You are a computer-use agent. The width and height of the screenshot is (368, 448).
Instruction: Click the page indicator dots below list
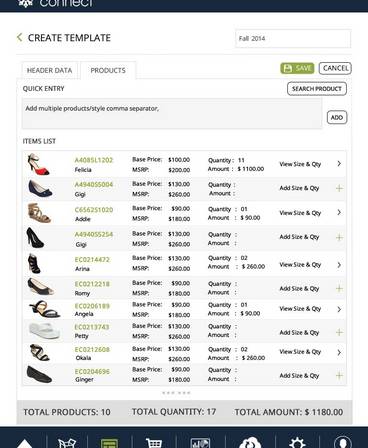tap(176, 393)
